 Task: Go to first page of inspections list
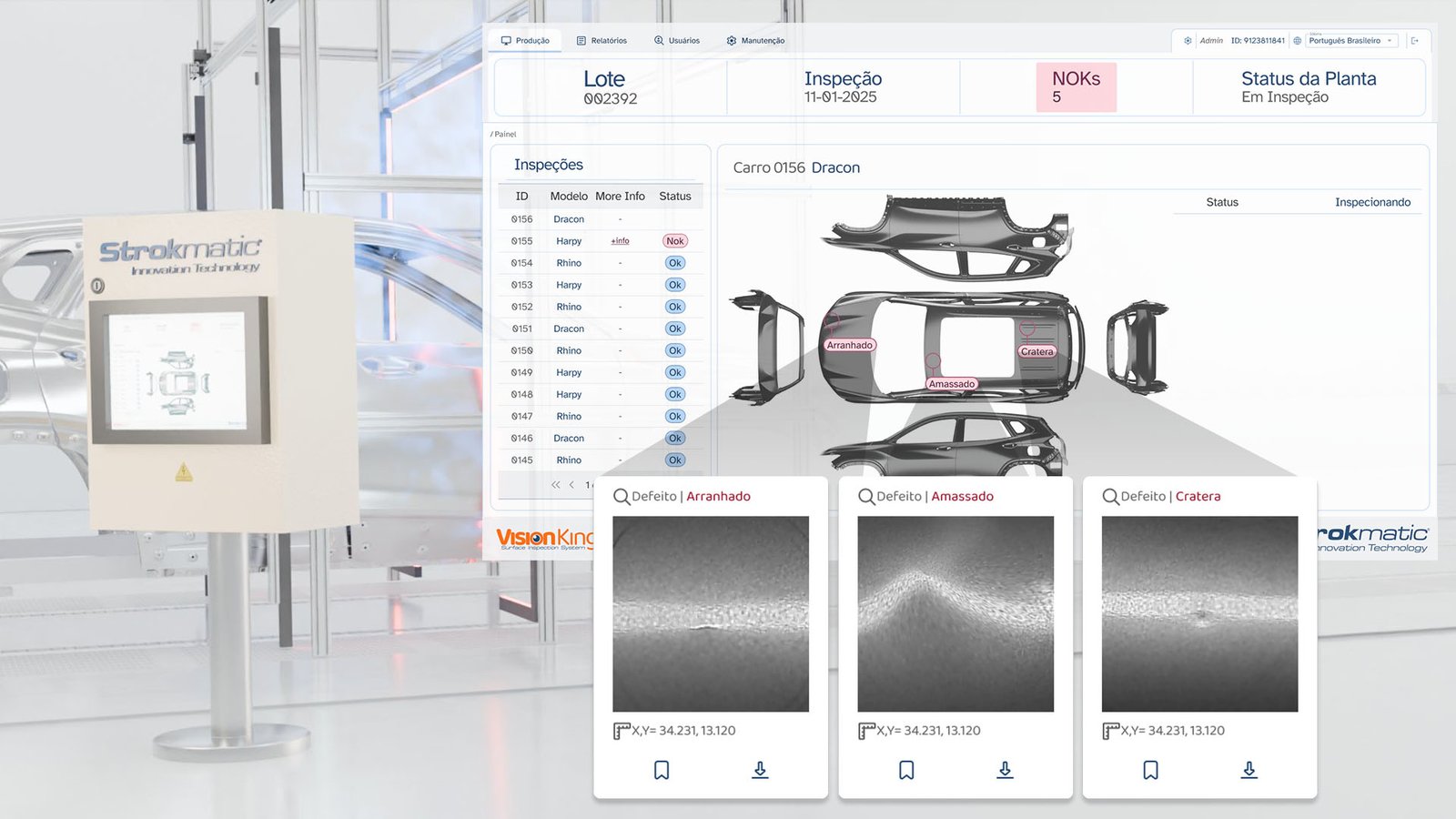555,485
